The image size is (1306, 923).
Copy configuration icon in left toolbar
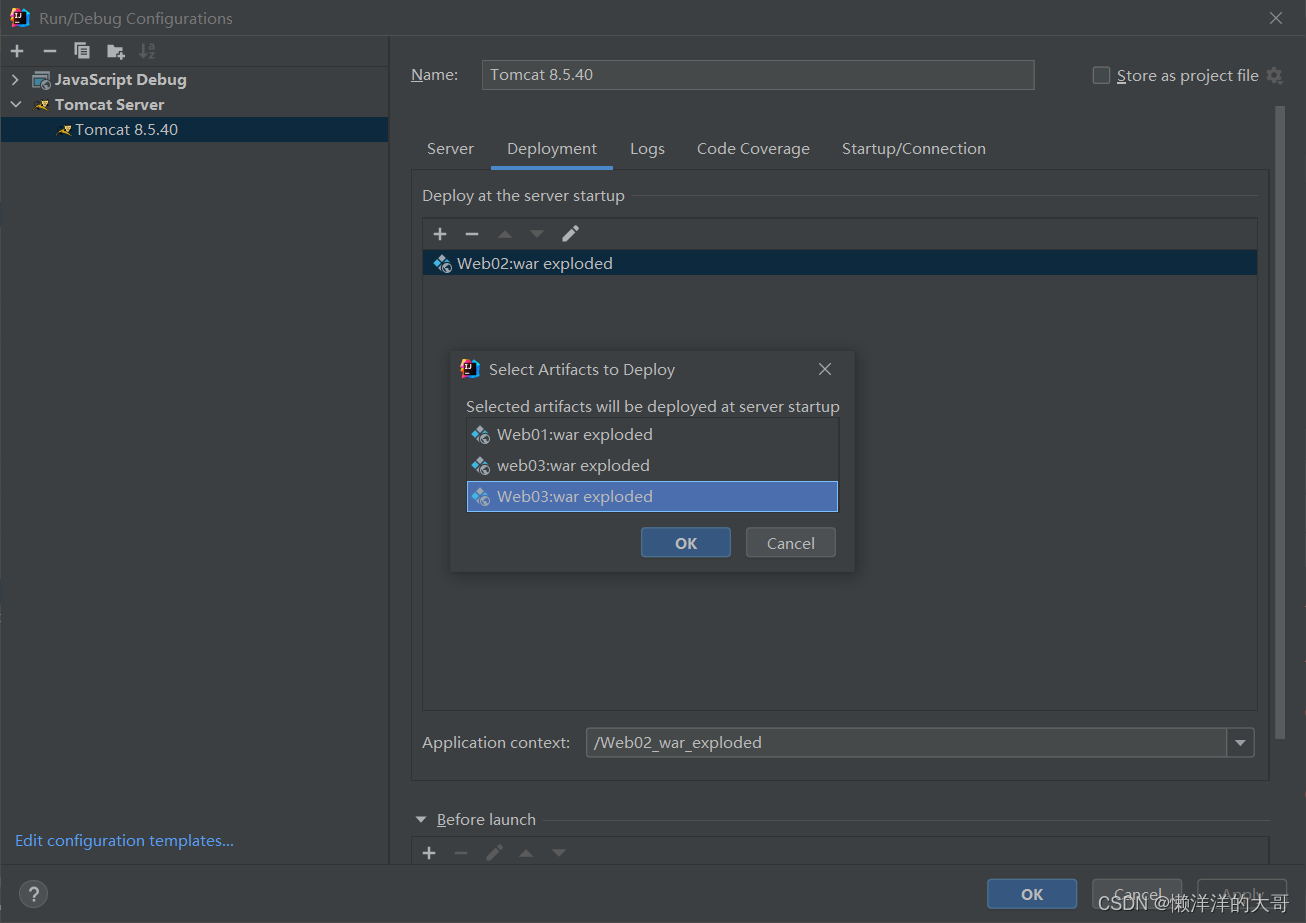(82, 51)
